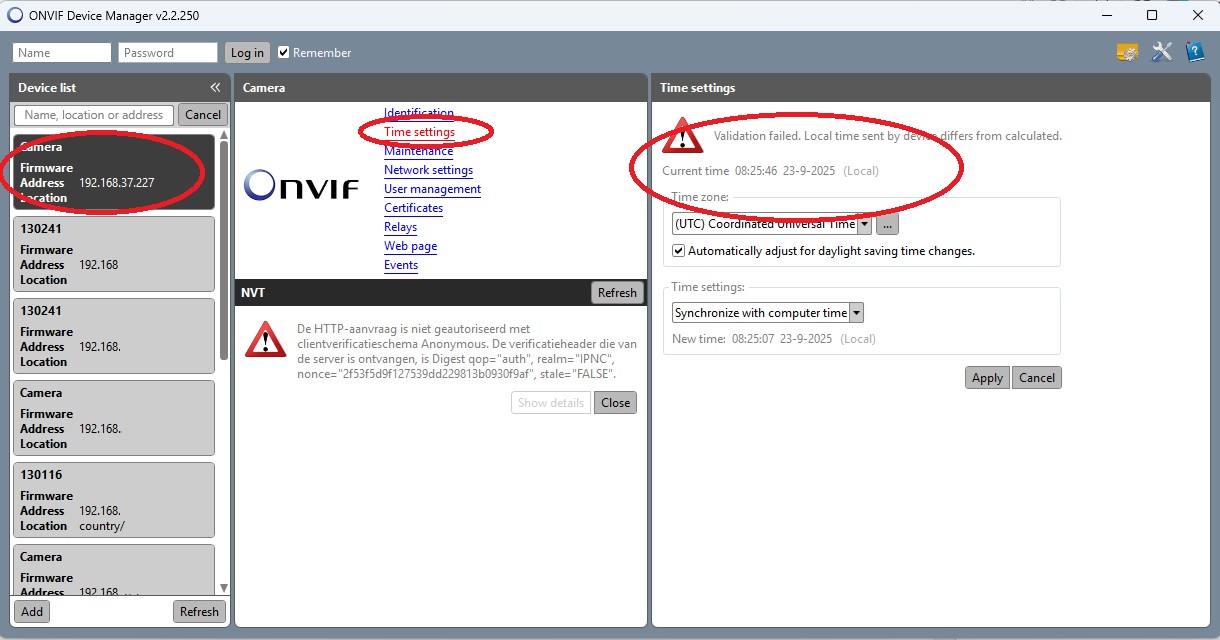Viewport: 1220px width, 640px height.
Task: Select the 130116 device in list
Action: click(114, 500)
